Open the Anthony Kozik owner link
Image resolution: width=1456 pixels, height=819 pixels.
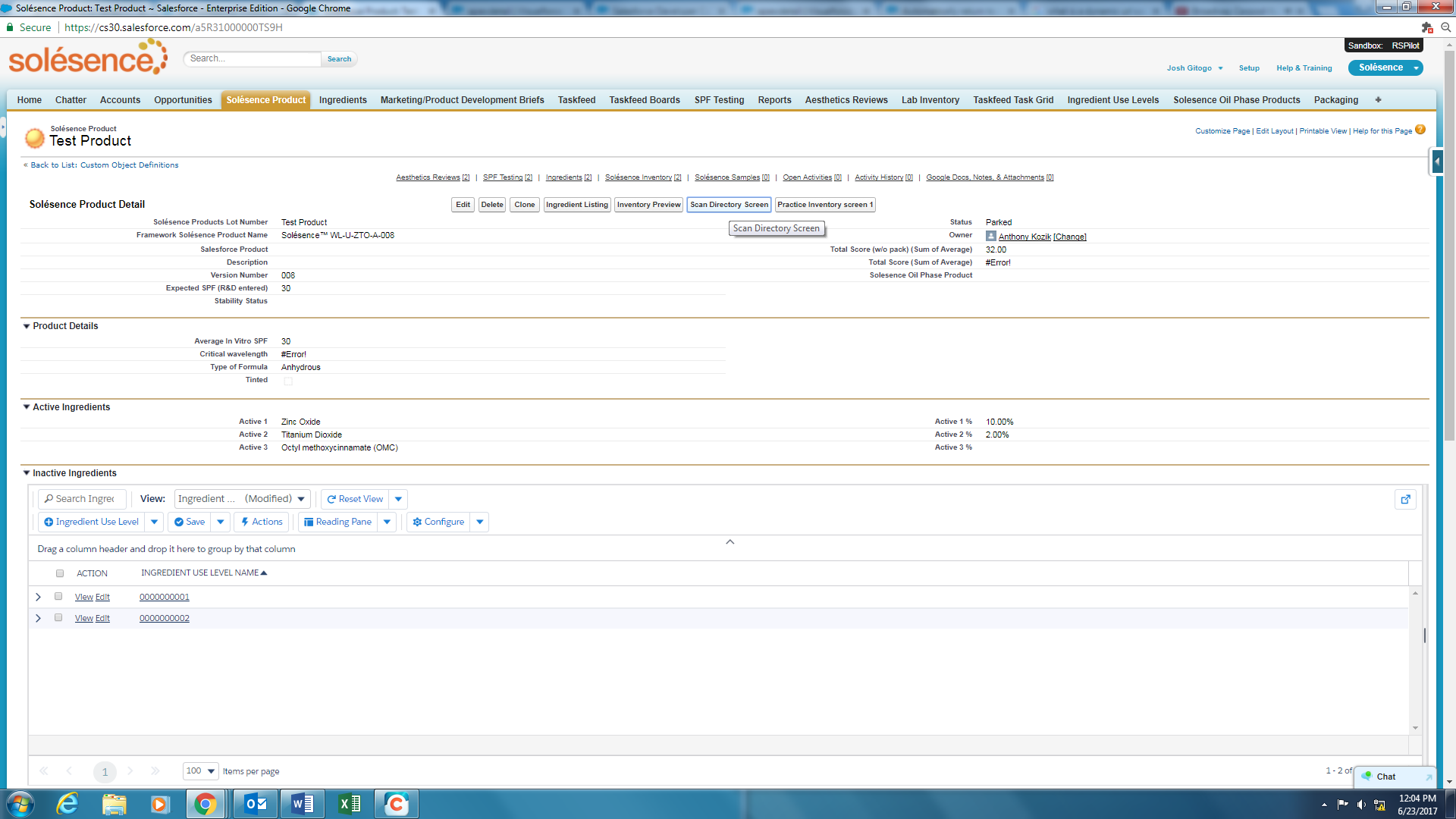tap(1025, 237)
